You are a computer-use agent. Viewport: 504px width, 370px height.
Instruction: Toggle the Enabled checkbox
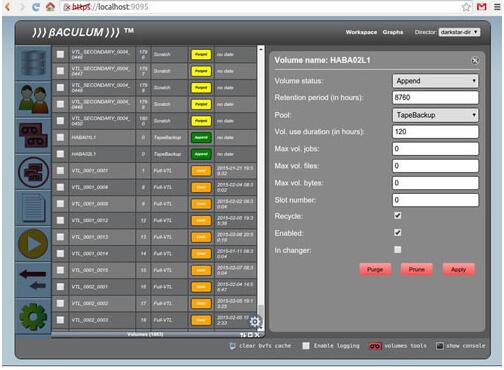[x=398, y=232]
